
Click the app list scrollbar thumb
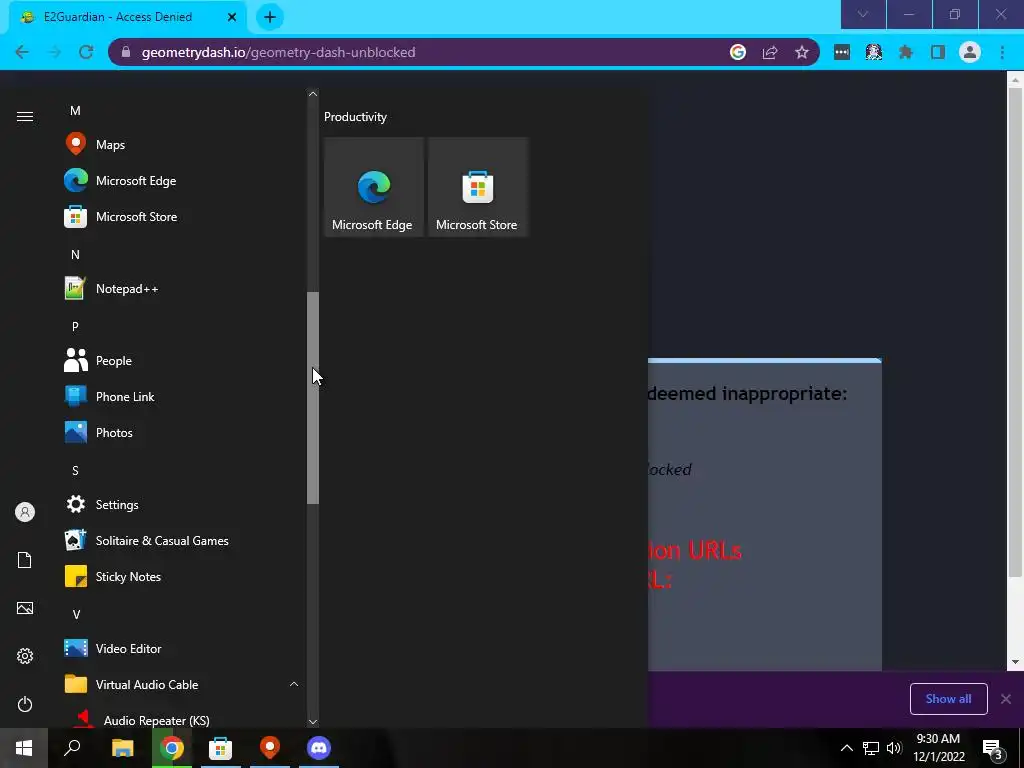pyautogui.click(x=313, y=398)
